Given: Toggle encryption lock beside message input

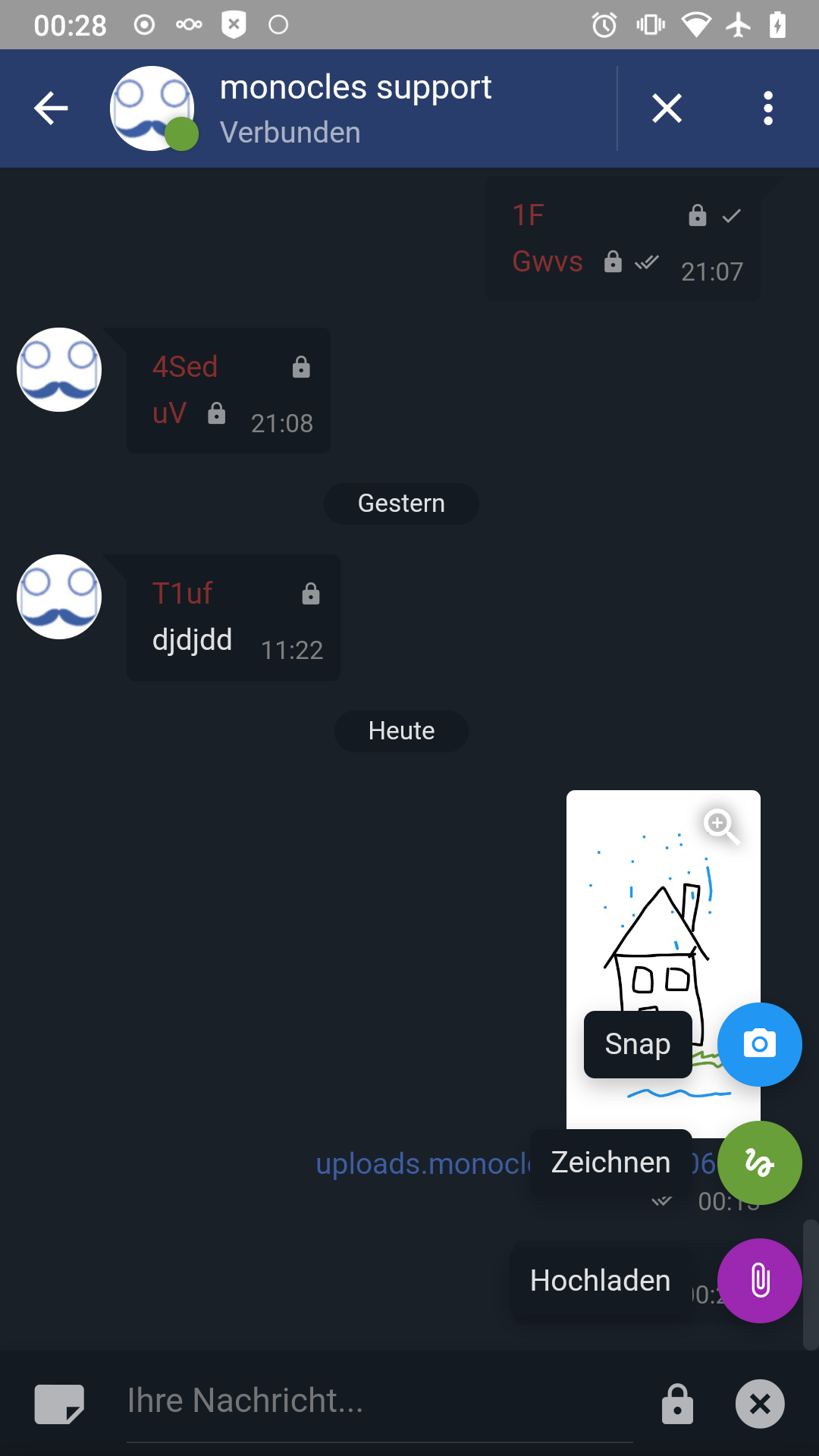Looking at the screenshot, I should [x=677, y=1404].
